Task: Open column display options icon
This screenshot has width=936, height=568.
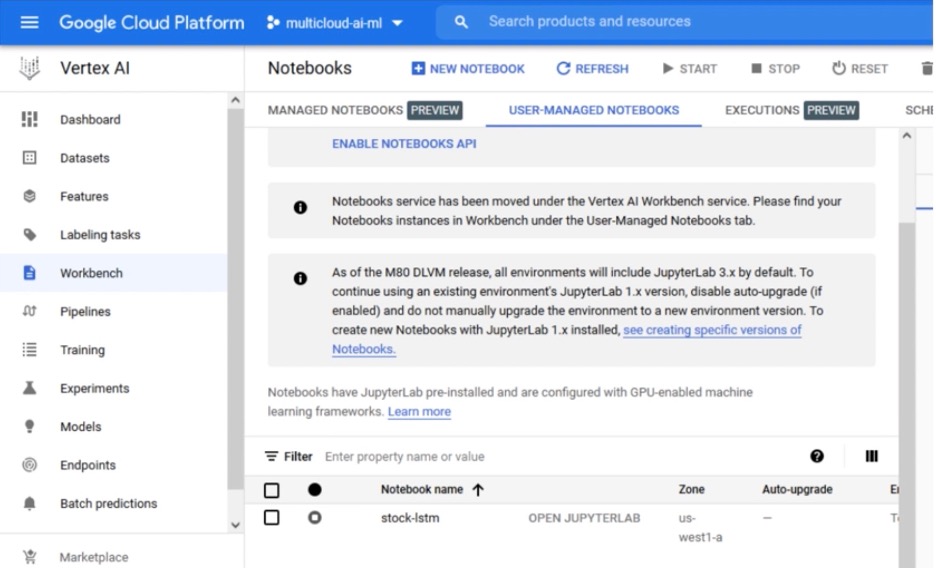Action: pos(871,456)
